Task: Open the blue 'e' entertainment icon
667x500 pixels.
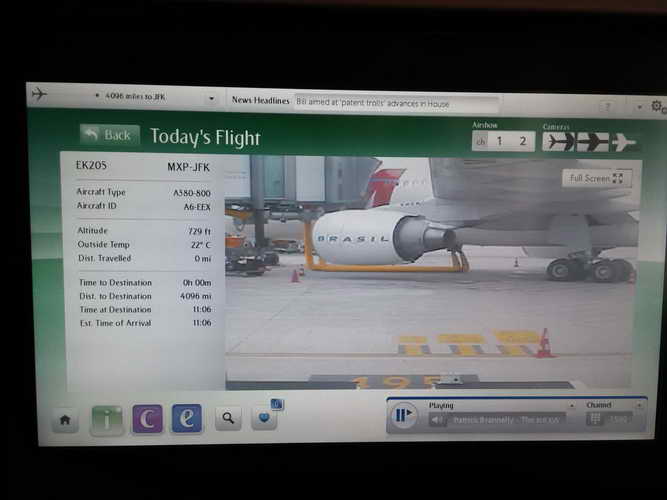Action: pyautogui.click(x=187, y=418)
